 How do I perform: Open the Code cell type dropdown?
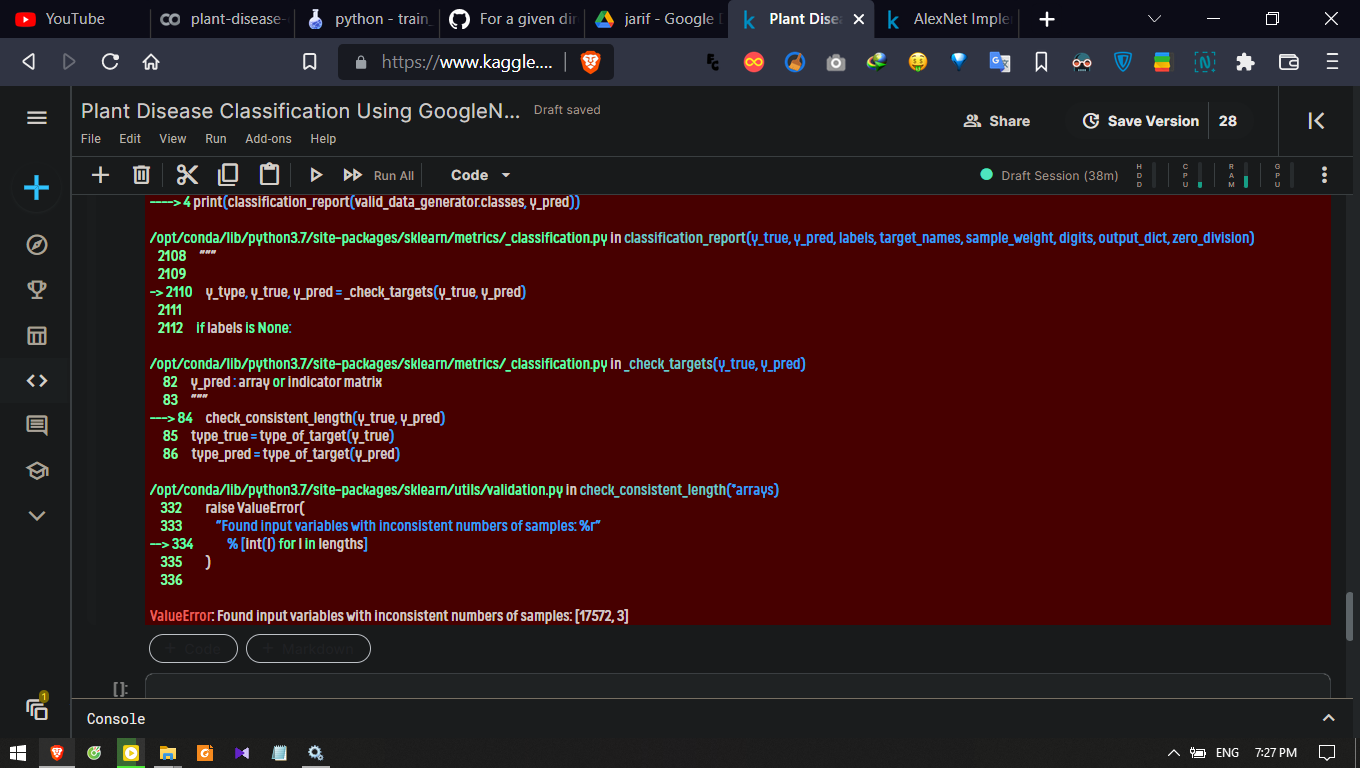(480, 175)
